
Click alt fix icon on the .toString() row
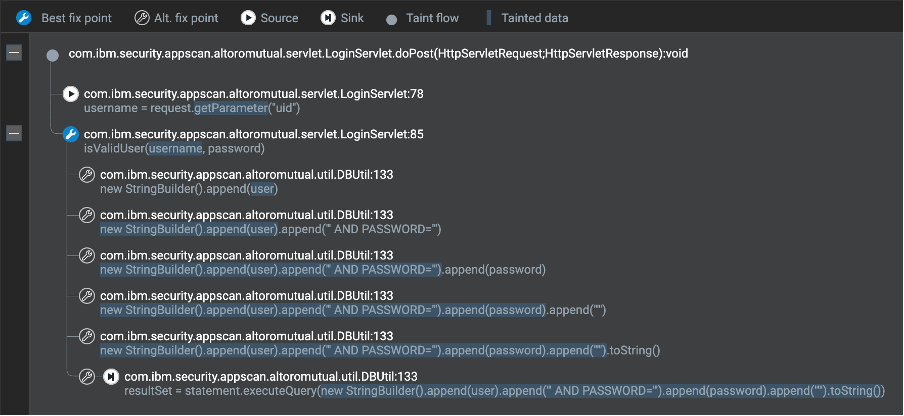click(x=86, y=336)
